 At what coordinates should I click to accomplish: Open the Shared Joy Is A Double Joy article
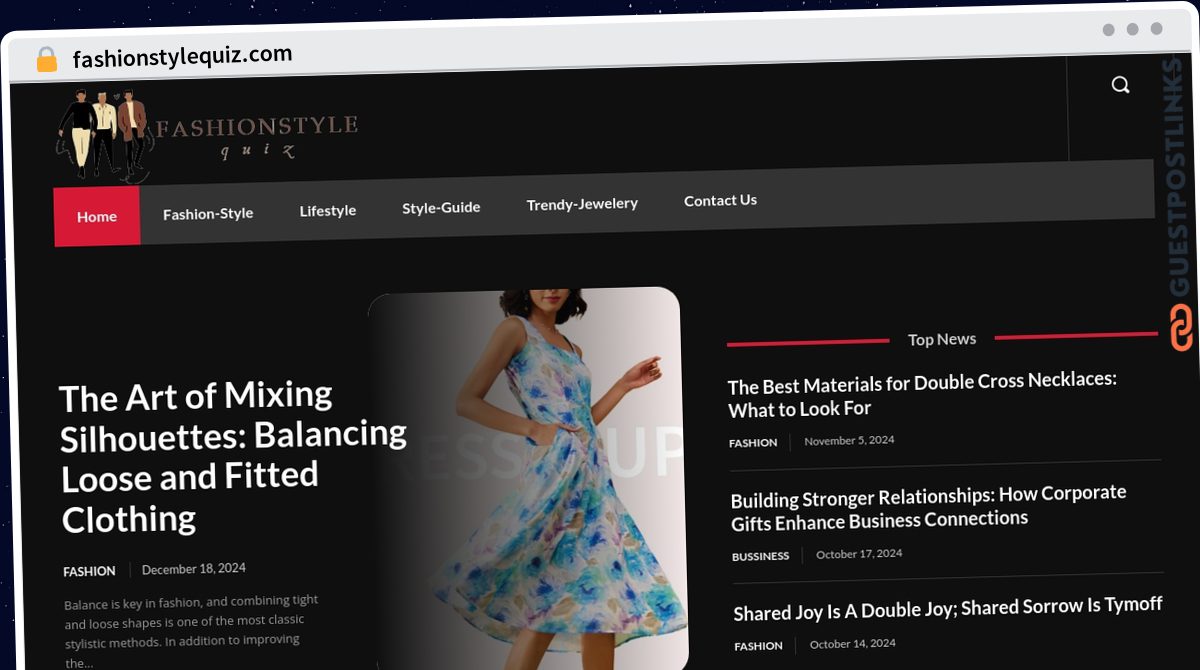point(947,605)
